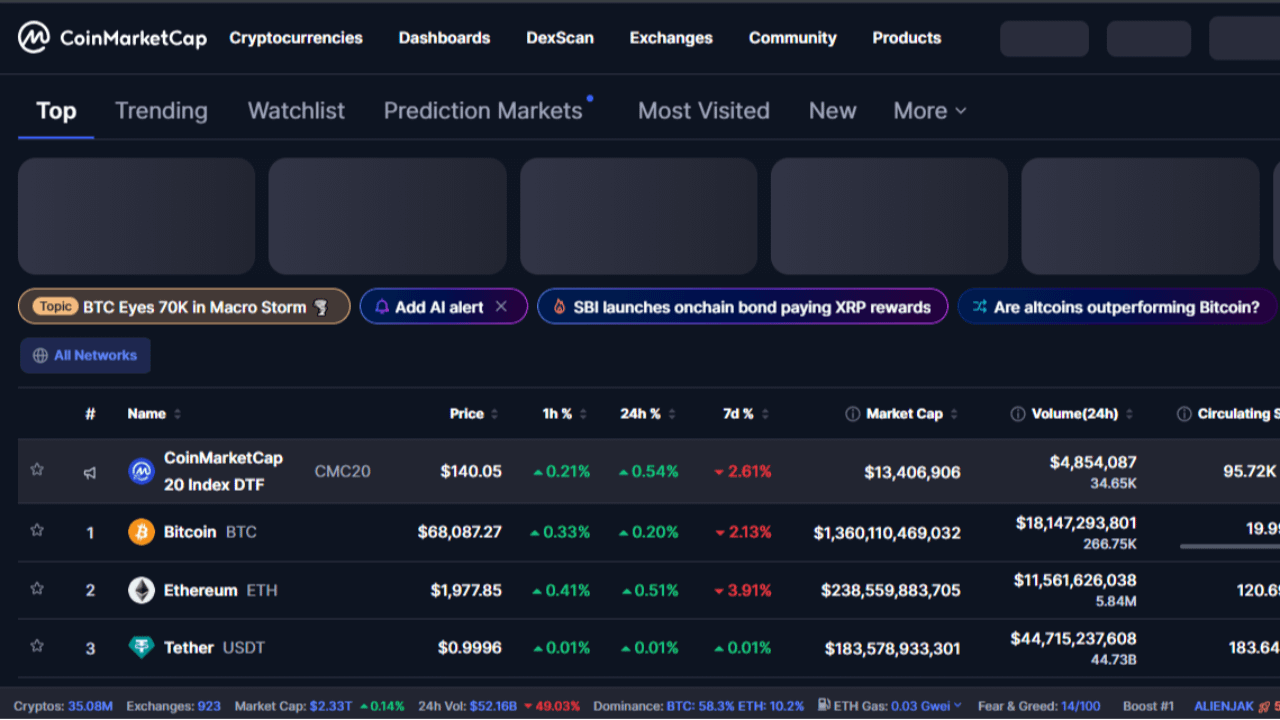Sort table by Price column

(x=474, y=414)
